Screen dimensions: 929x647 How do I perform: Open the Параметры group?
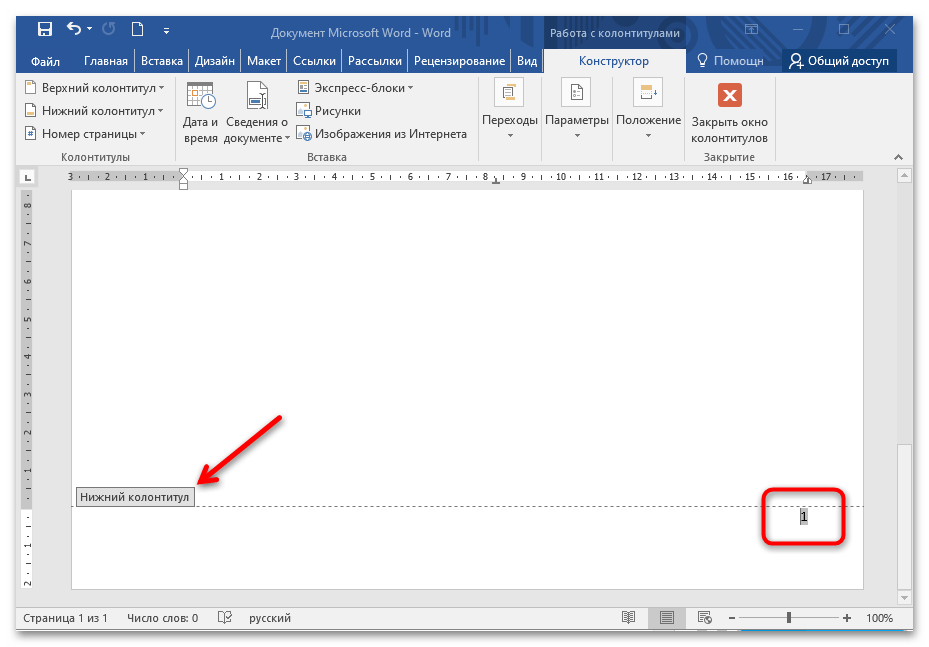pyautogui.click(x=576, y=110)
